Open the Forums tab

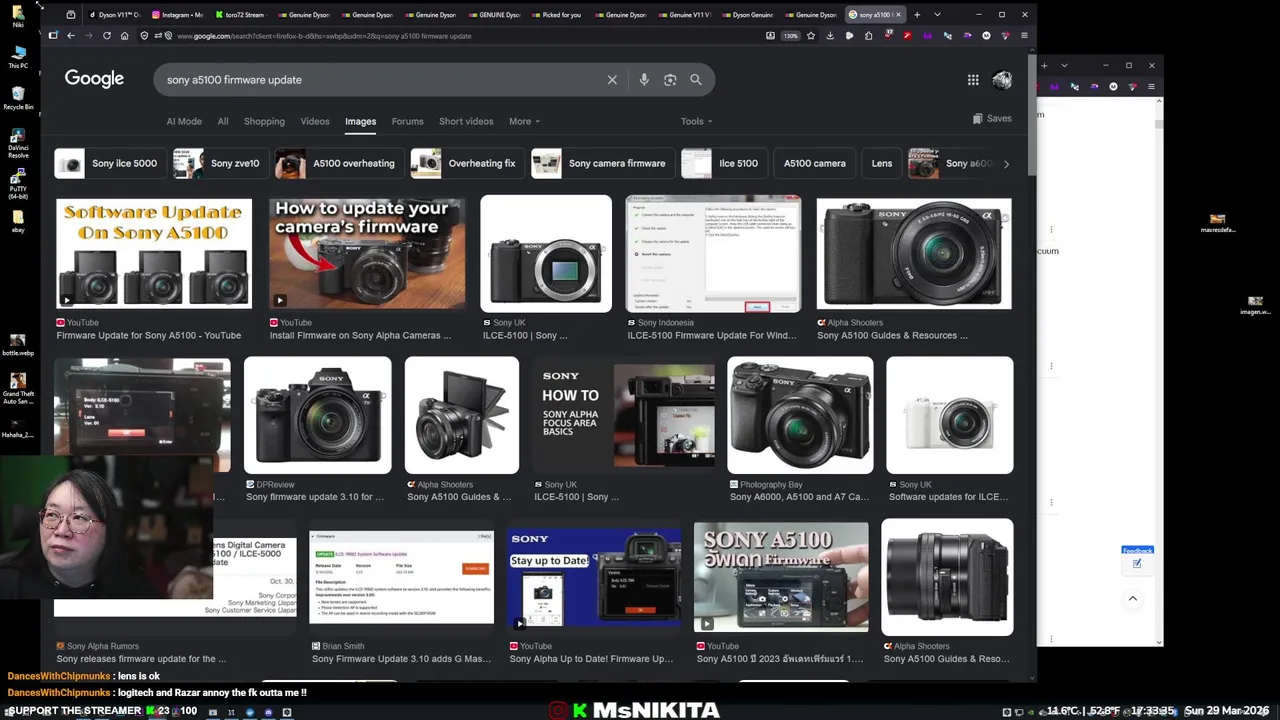(407, 121)
